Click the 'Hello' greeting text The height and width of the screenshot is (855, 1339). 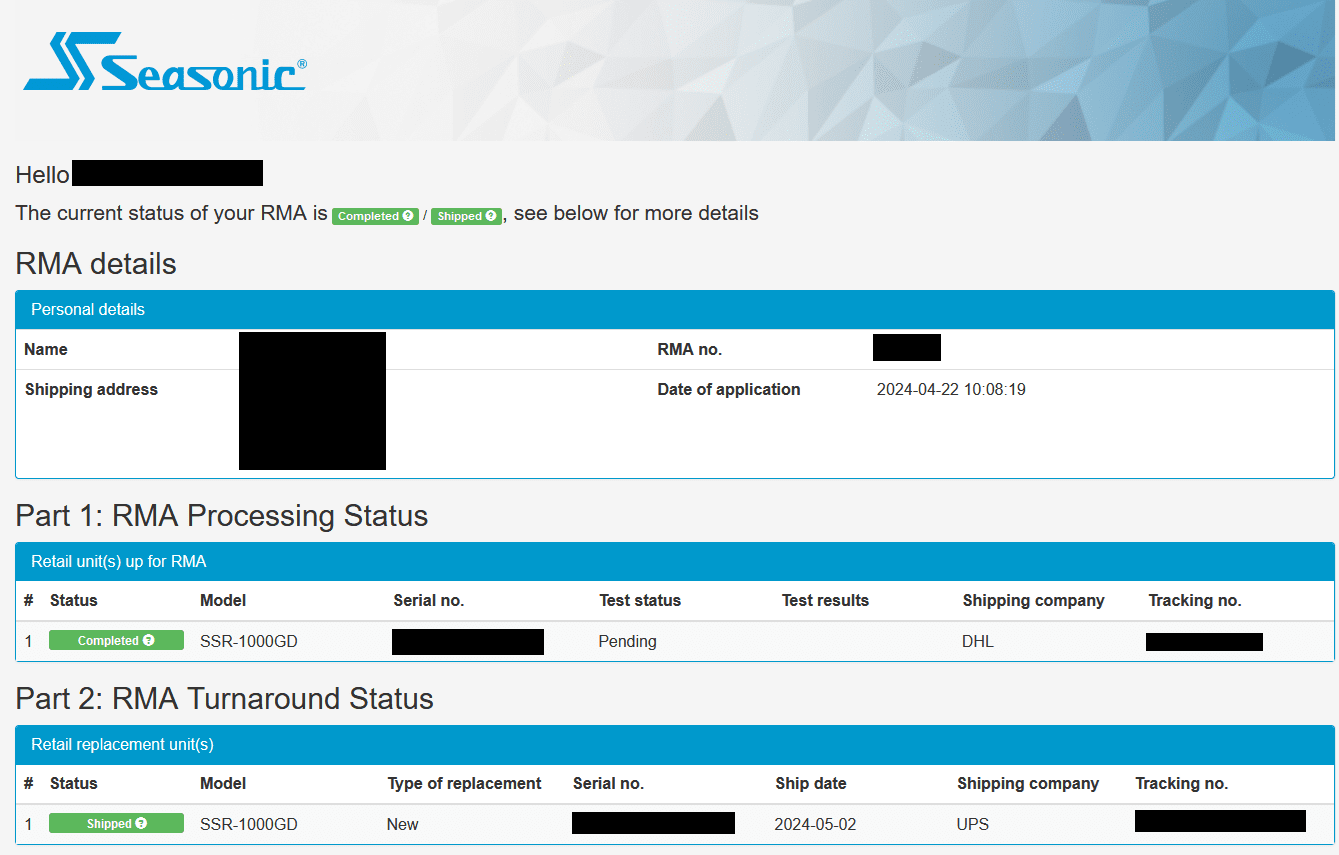coord(43,175)
